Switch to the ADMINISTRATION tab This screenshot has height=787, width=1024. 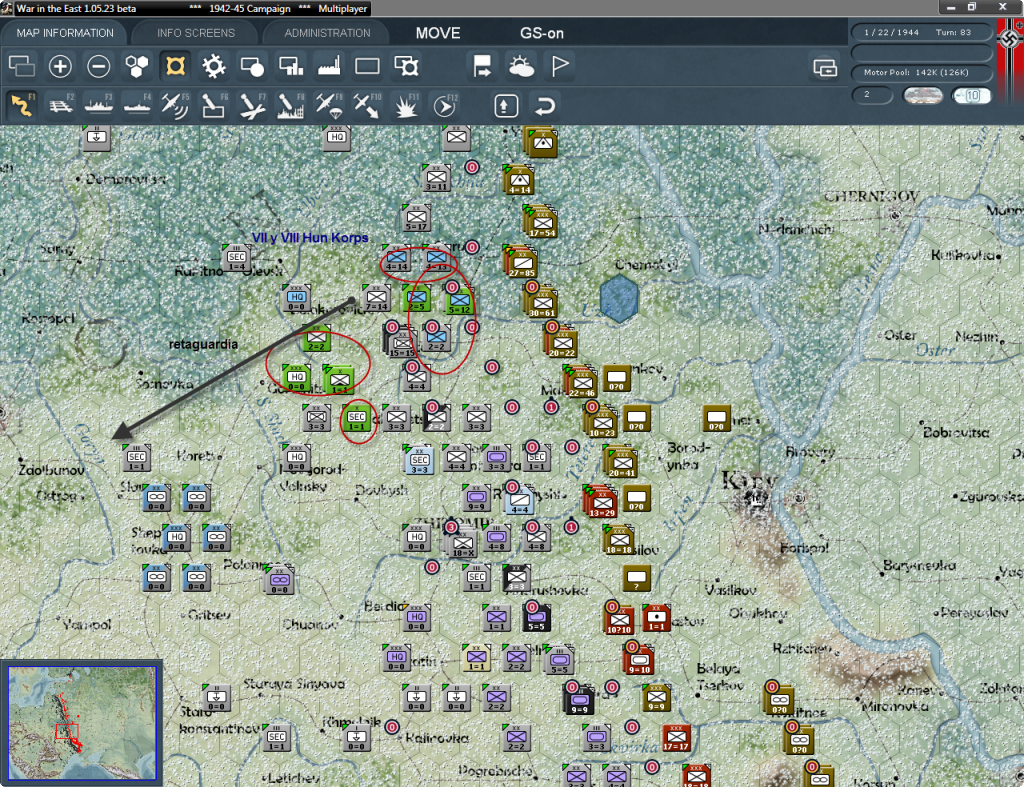click(327, 33)
